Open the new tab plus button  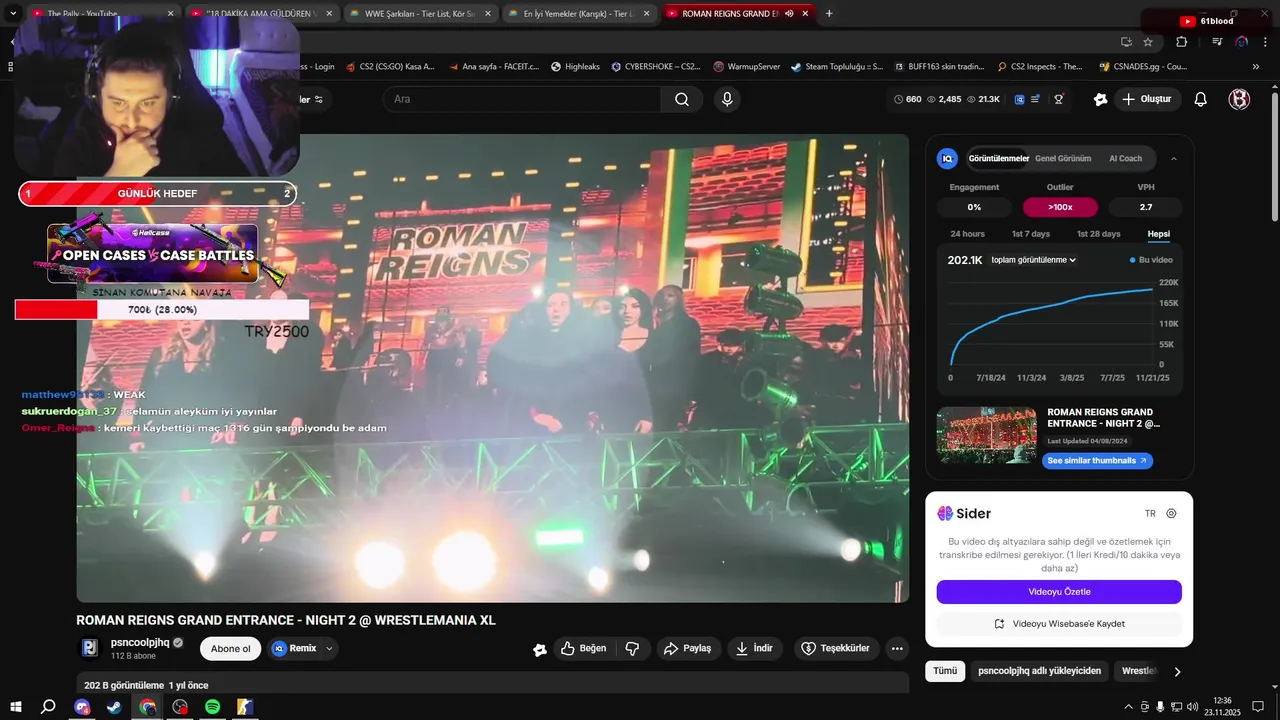coord(829,13)
